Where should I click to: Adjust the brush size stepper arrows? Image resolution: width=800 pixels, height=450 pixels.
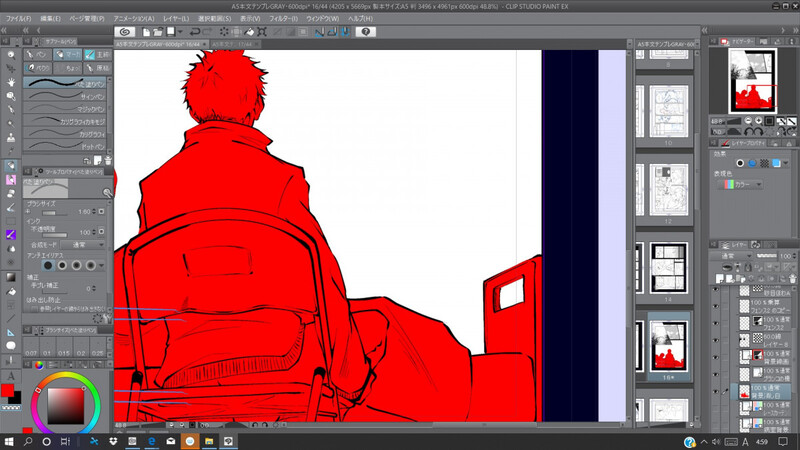click(94, 211)
